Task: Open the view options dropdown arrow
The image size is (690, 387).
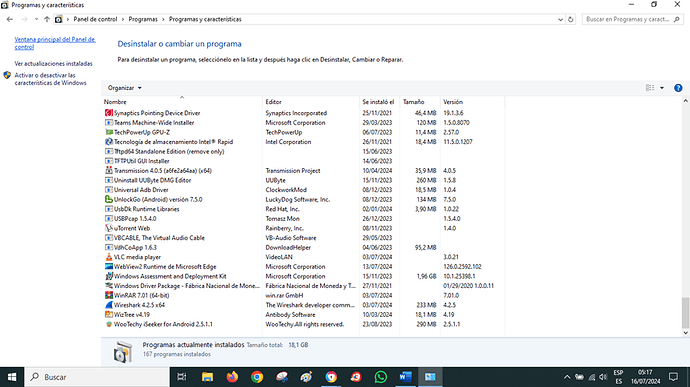Action: click(x=662, y=88)
